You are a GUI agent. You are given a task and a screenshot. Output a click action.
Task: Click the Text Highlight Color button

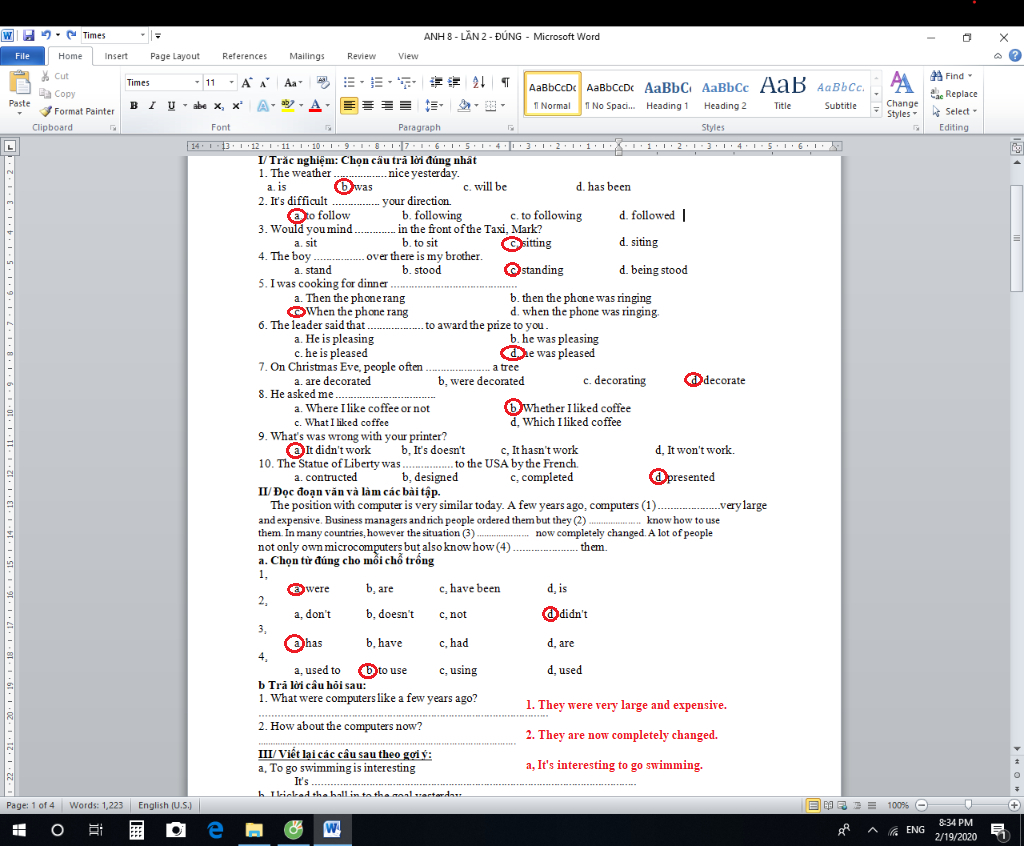[287, 106]
